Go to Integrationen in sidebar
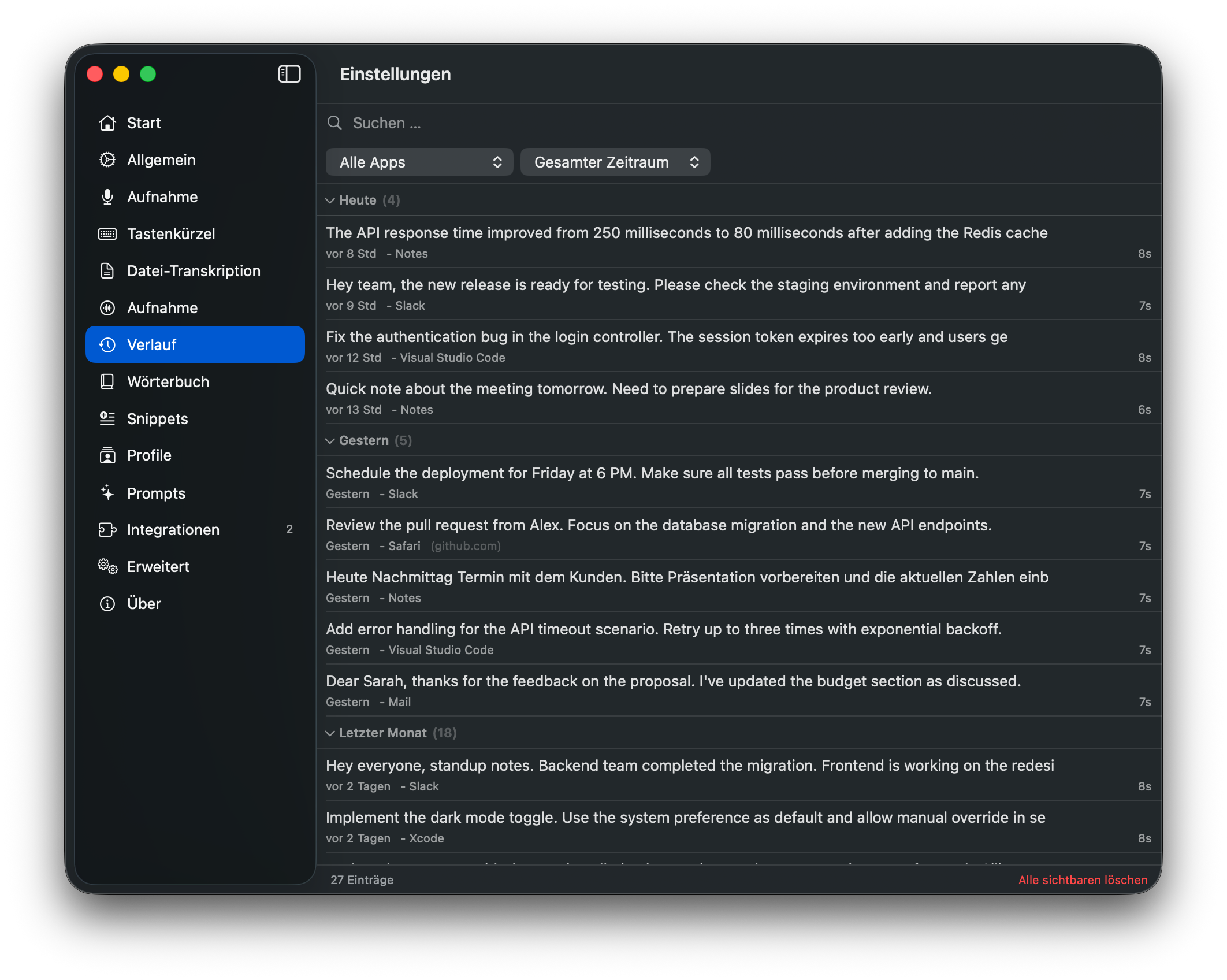This screenshot has height=980, width=1227. coord(173,530)
